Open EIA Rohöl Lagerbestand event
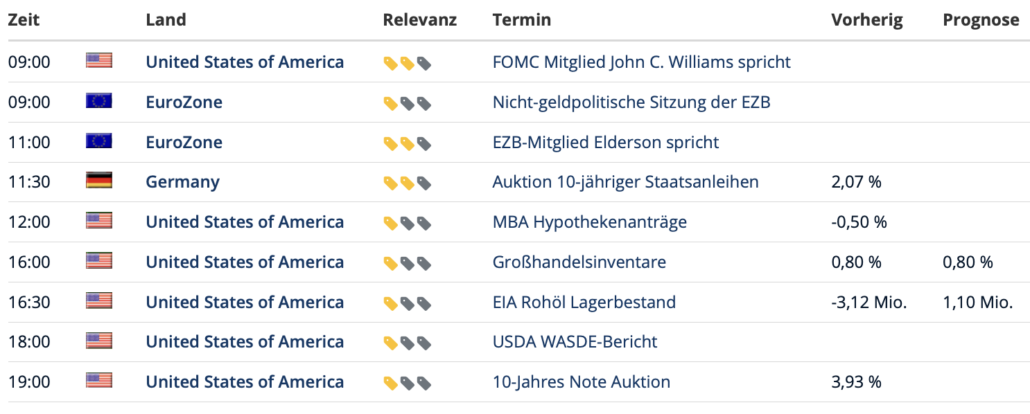Screen dimensions: 1030x414 click(x=584, y=302)
